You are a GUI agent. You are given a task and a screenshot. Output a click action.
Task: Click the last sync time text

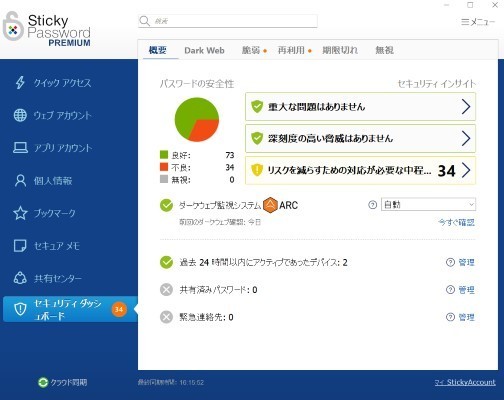pyautogui.click(x=171, y=382)
